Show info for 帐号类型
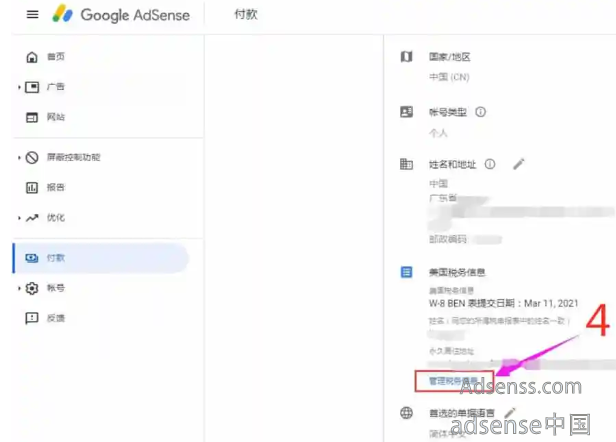Image resolution: width=616 pixels, height=442 pixels. (x=480, y=112)
